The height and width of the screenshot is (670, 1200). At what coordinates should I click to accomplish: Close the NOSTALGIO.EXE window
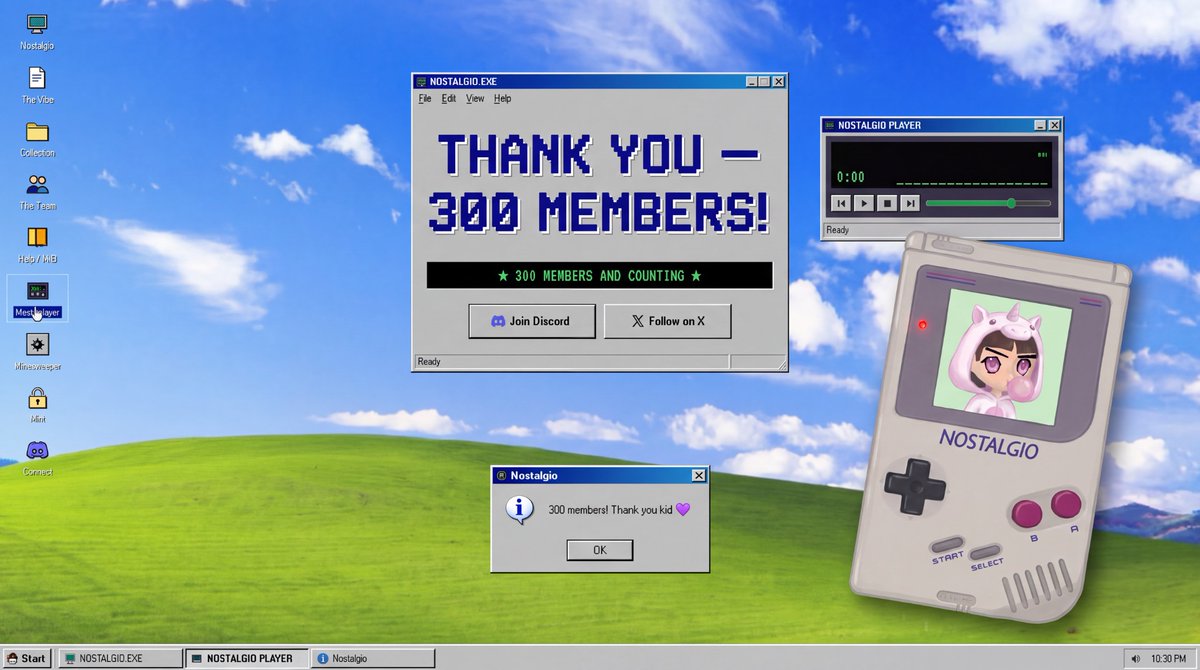pyautogui.click(x=779, y=82)
